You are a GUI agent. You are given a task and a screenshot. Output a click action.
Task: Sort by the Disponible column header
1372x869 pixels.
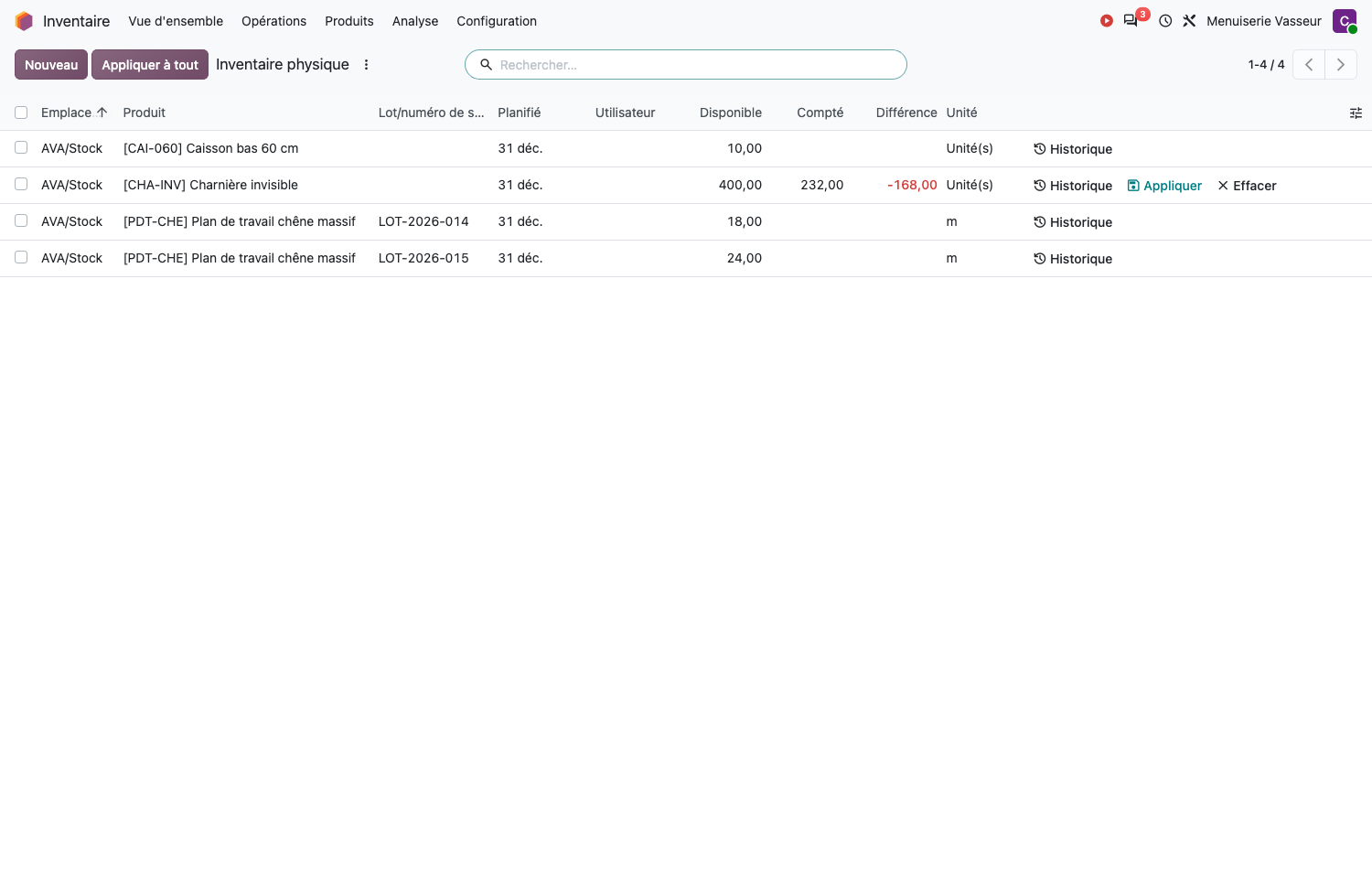(x=731, y=113)
